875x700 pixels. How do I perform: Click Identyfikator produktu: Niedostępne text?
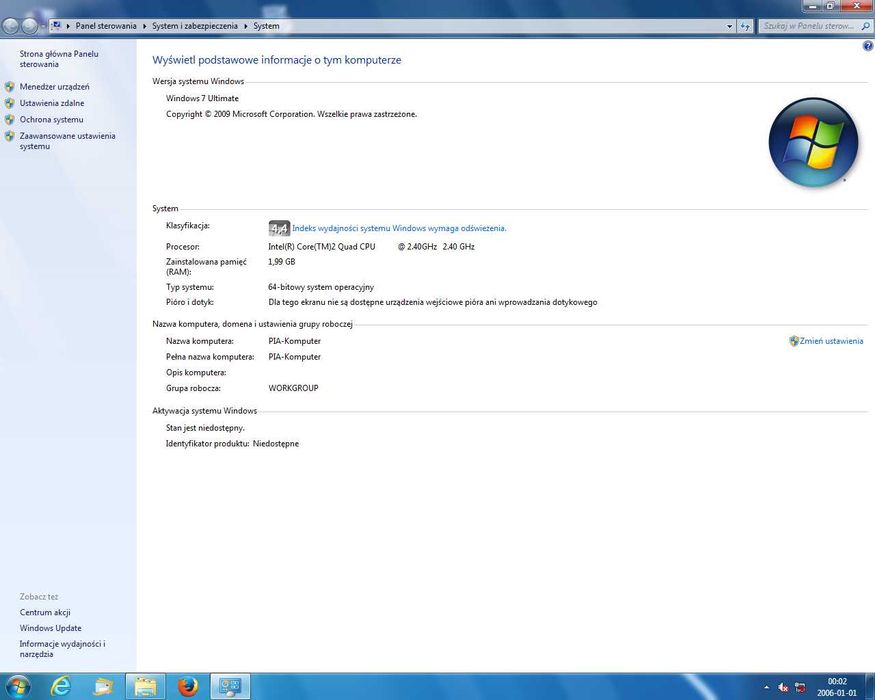point(232,444)
